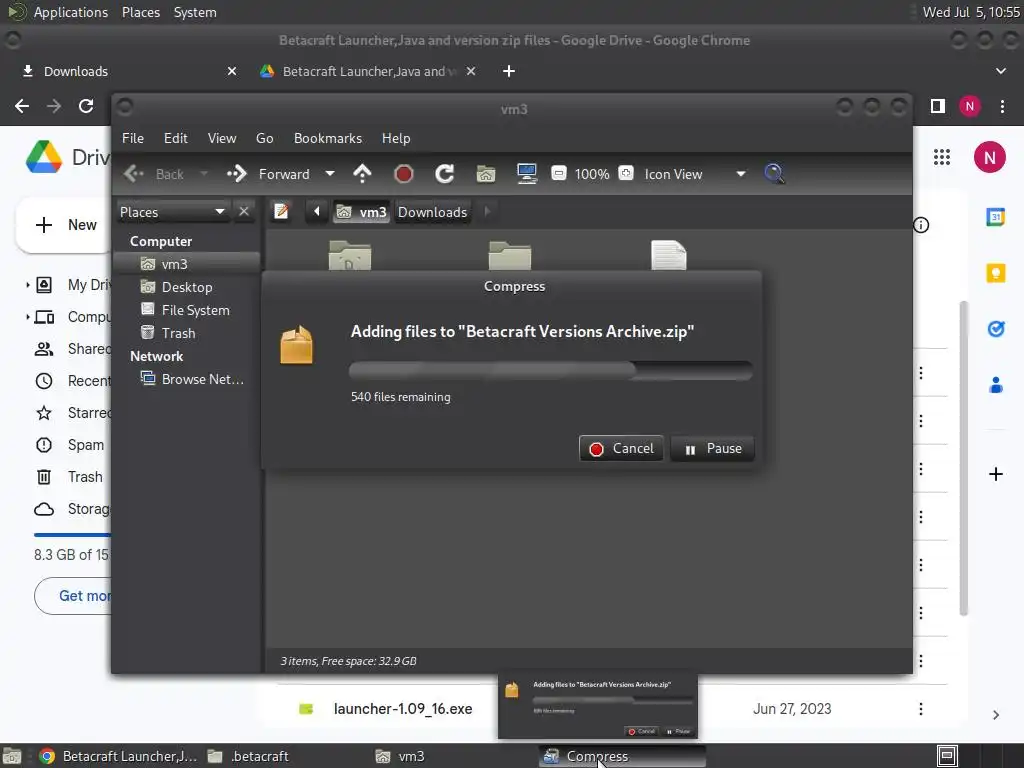Screen dimensions: 1024x768
Task: Close the Betacraft Launcher Drive tab
Action: pos(471,71)
